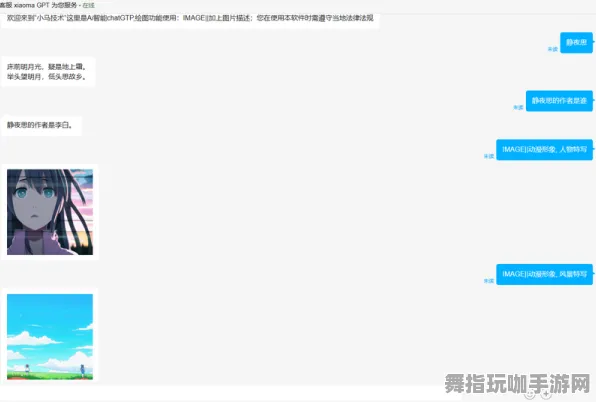Select the sent bubble '静夜思的作者是谁'

(x=559, y=101)
